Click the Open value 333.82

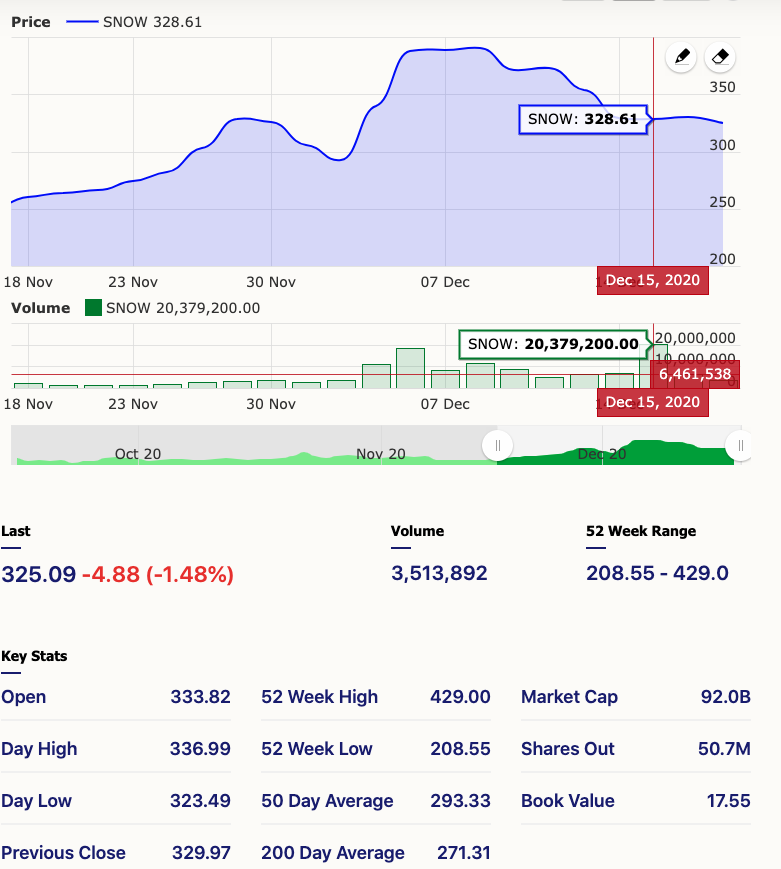tap(200, 697)
